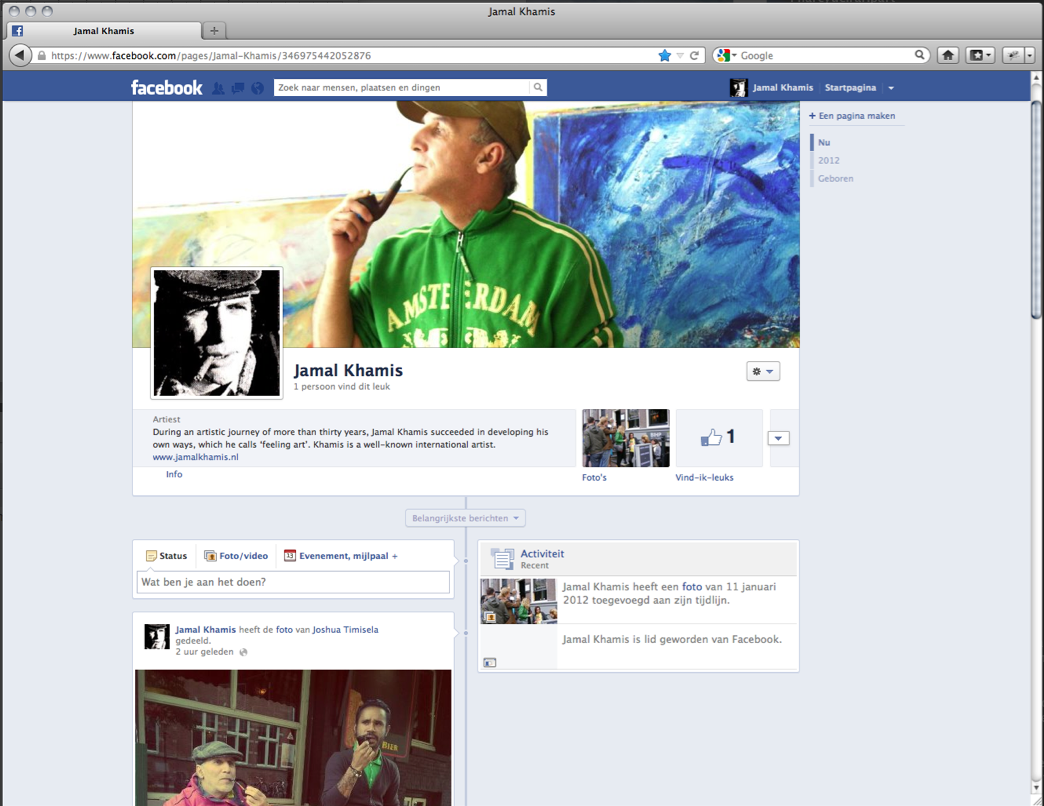Click the Activiteit heading link
Image resolution: width=1044 pixels, height=806 pixels.
pos(542,554)
